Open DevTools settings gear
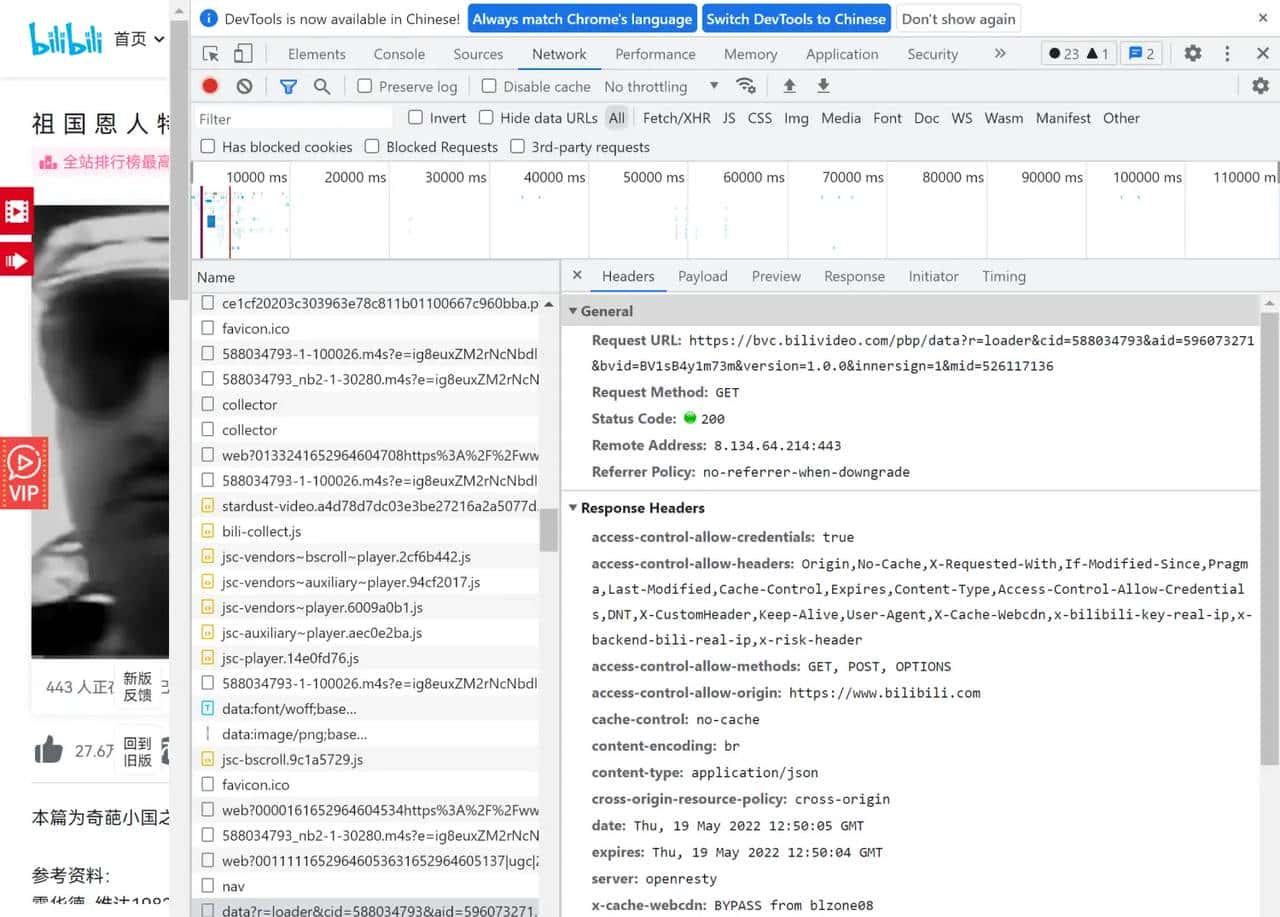The width and height of the screenshot is (1280, 917). click(x=1193, y=54)
